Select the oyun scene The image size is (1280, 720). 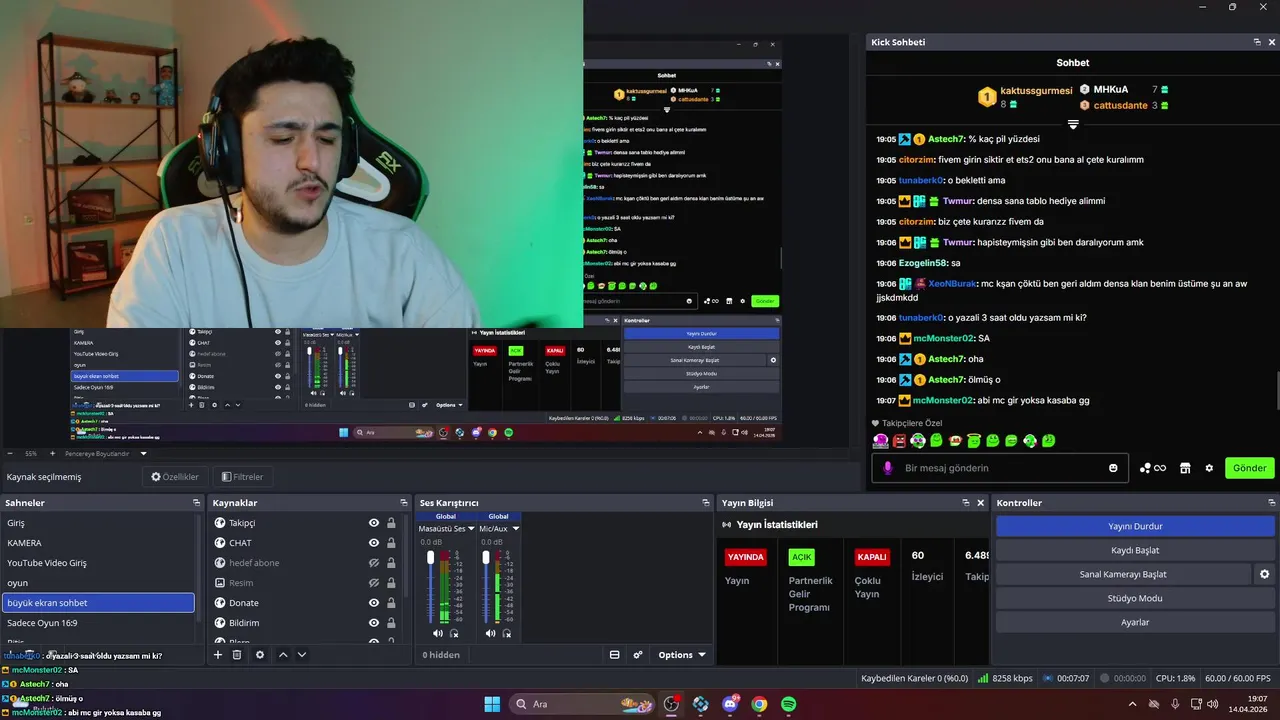tap(98, 583)
